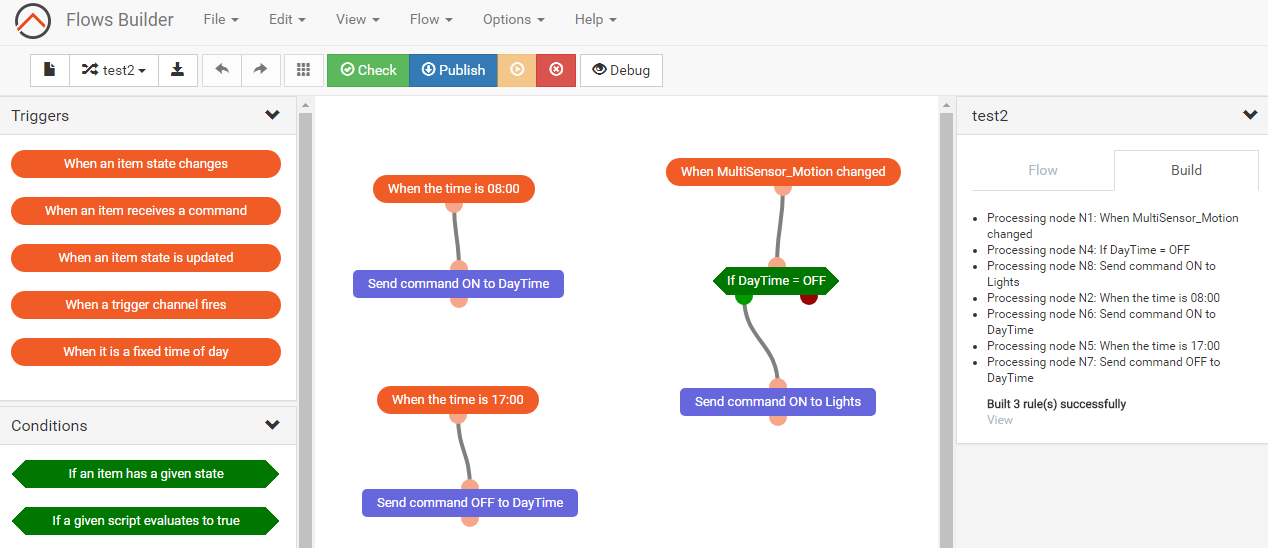Toggle Debug mode with eye button
The height and width of the screenshot is (548, 1268).
(621, 70)
